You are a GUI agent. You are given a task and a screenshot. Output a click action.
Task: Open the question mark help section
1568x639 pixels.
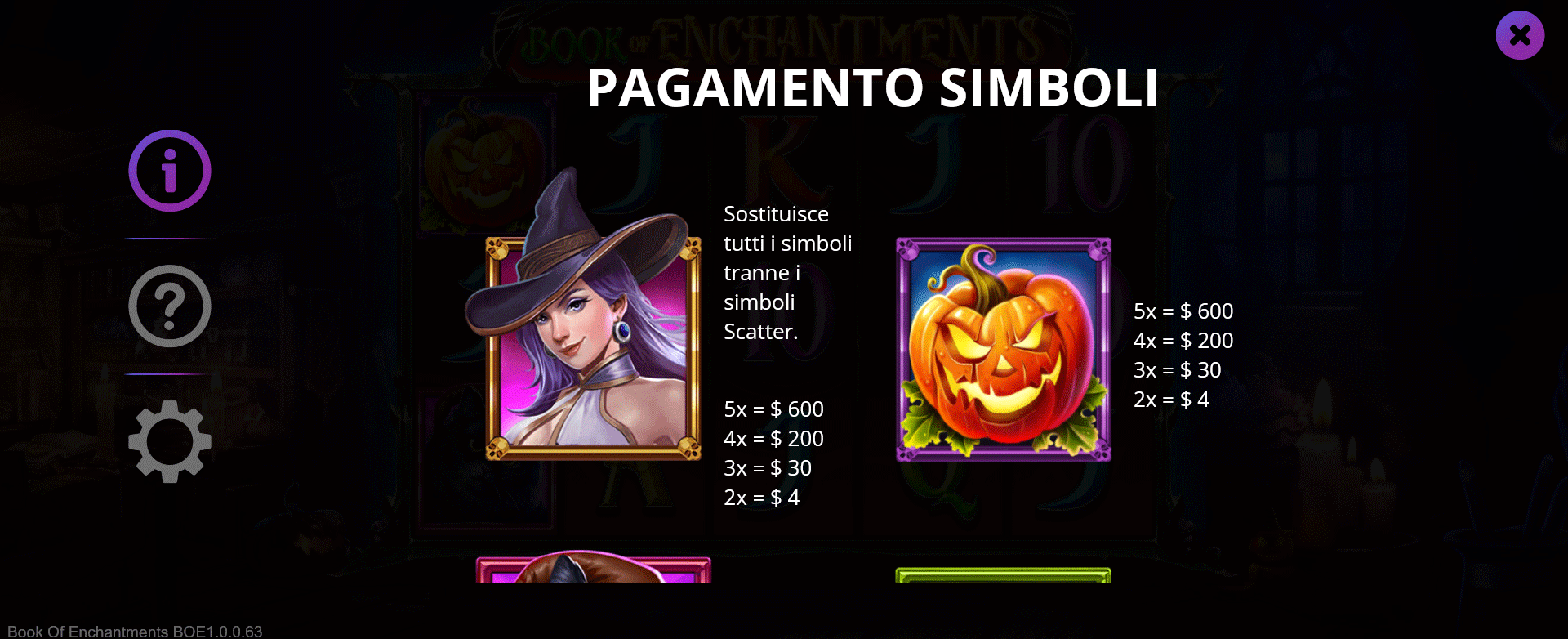click(170, 306)
